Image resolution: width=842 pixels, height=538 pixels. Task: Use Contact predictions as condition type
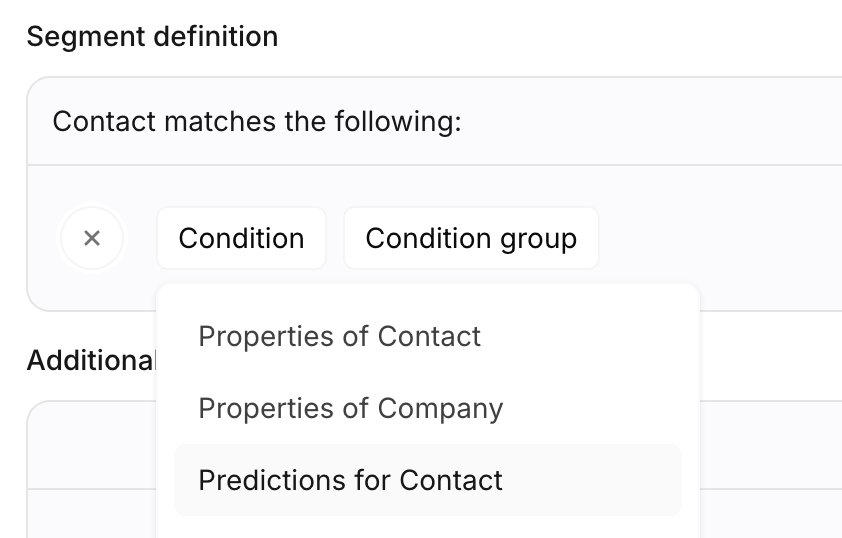pyautogui.click(x=350, y=480)
